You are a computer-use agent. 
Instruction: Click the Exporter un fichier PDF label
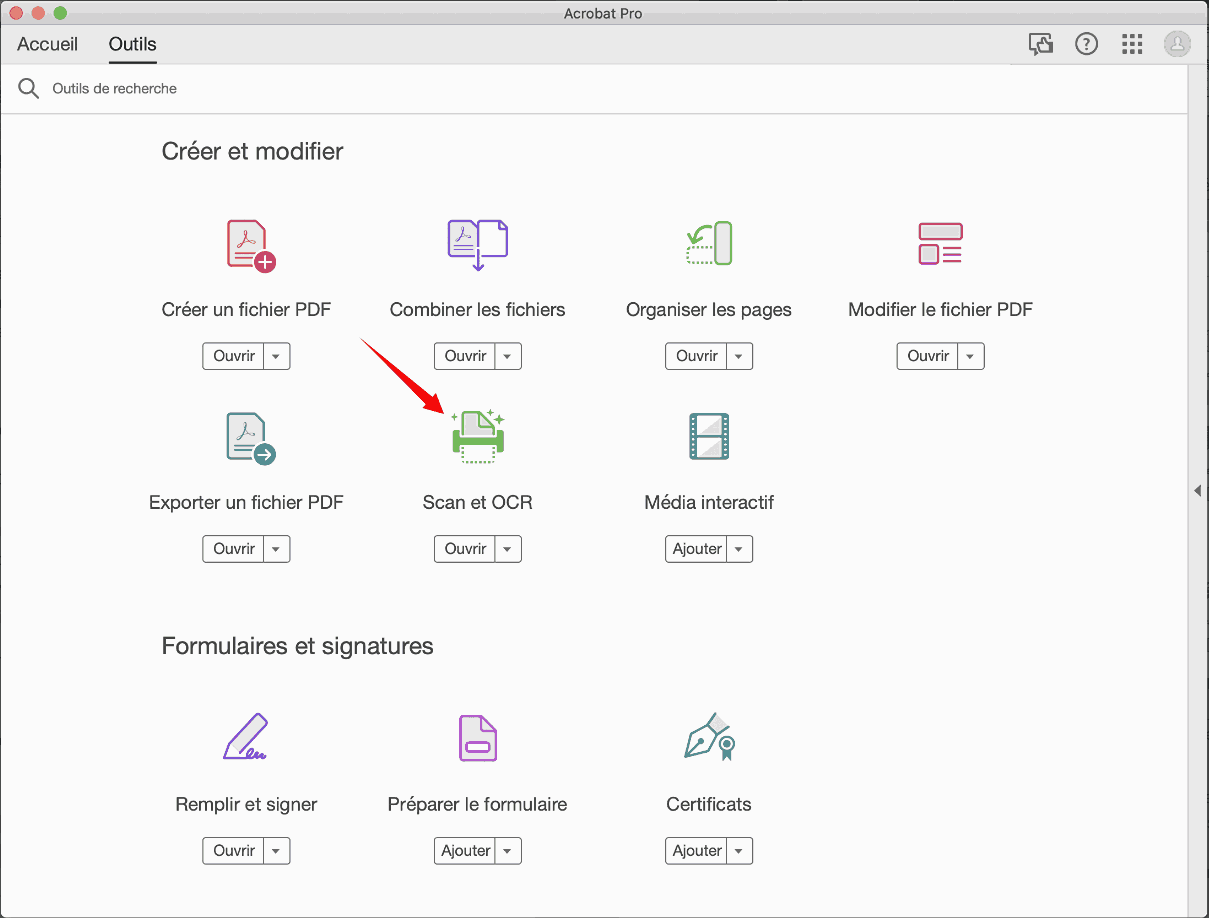click(246, 503)
